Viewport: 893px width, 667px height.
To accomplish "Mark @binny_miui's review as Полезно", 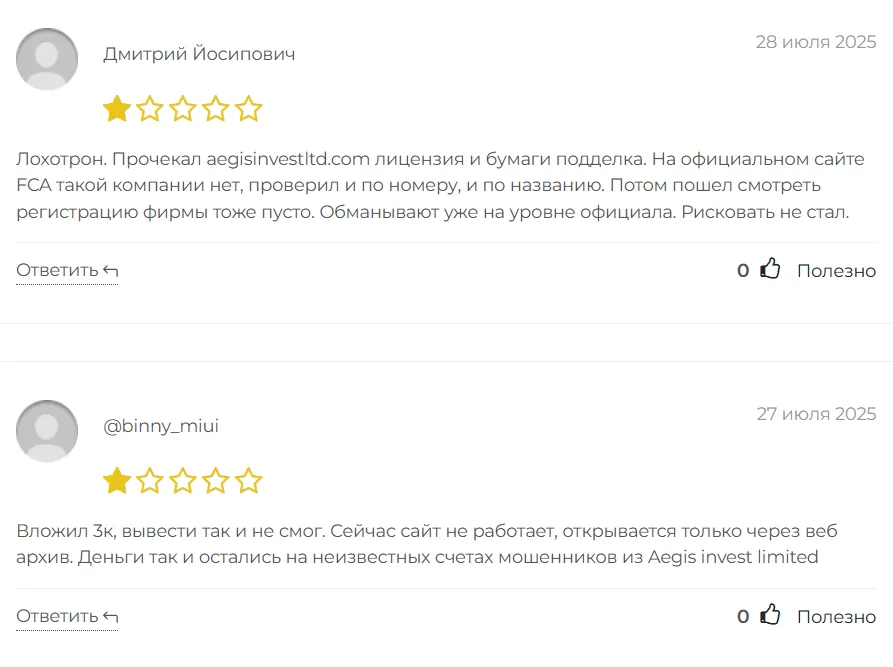I will click(x=836, y=617).
